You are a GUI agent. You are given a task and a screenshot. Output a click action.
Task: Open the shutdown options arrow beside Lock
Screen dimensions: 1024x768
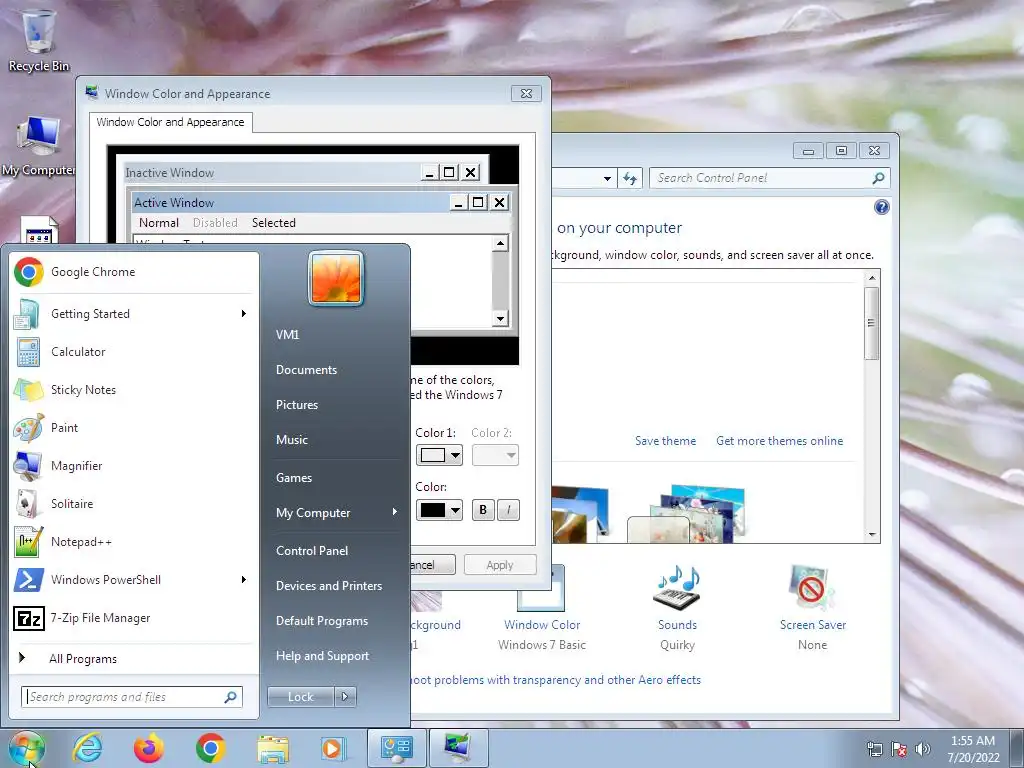tap(345, 697)
